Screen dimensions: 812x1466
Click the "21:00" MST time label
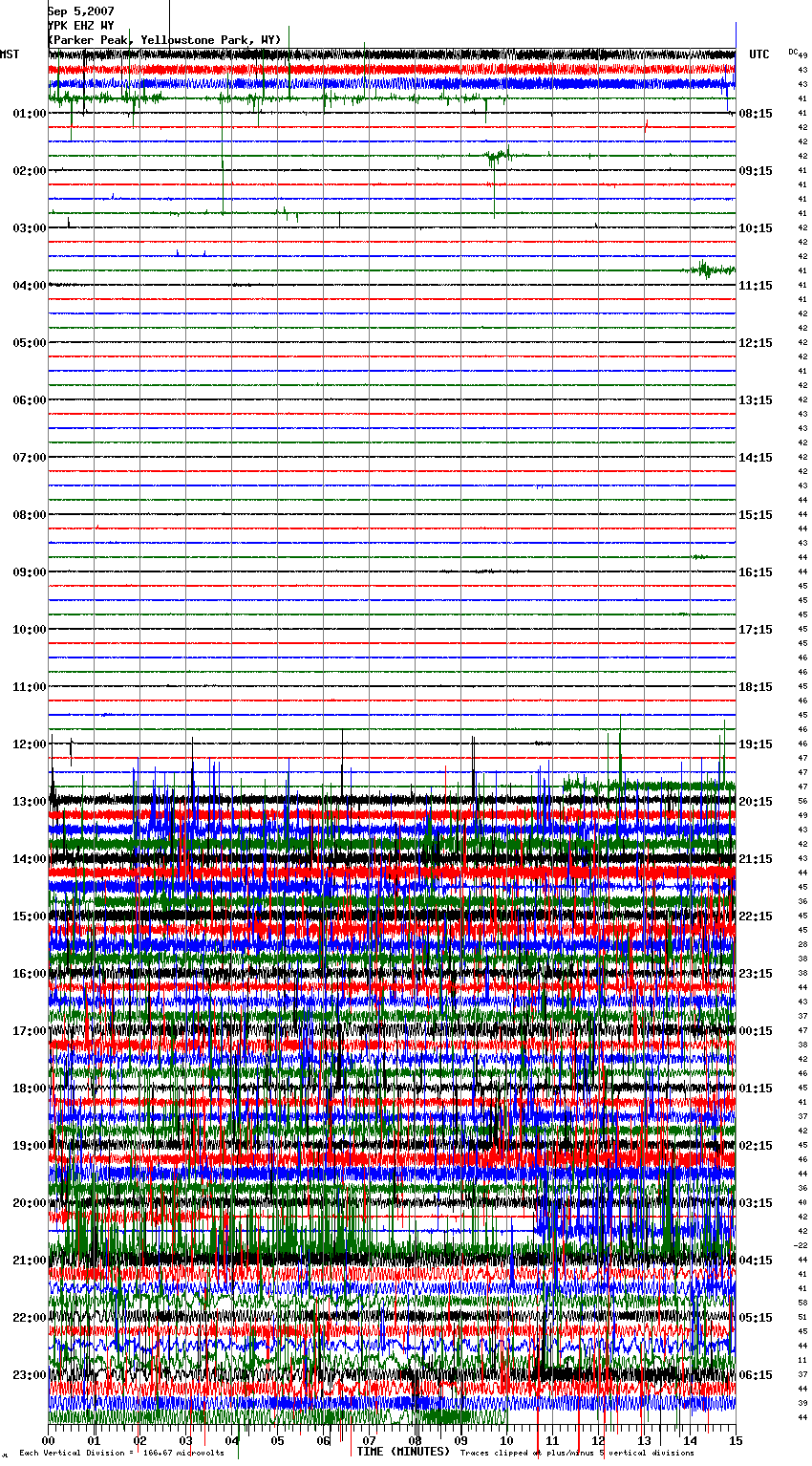click(30, 1261)
